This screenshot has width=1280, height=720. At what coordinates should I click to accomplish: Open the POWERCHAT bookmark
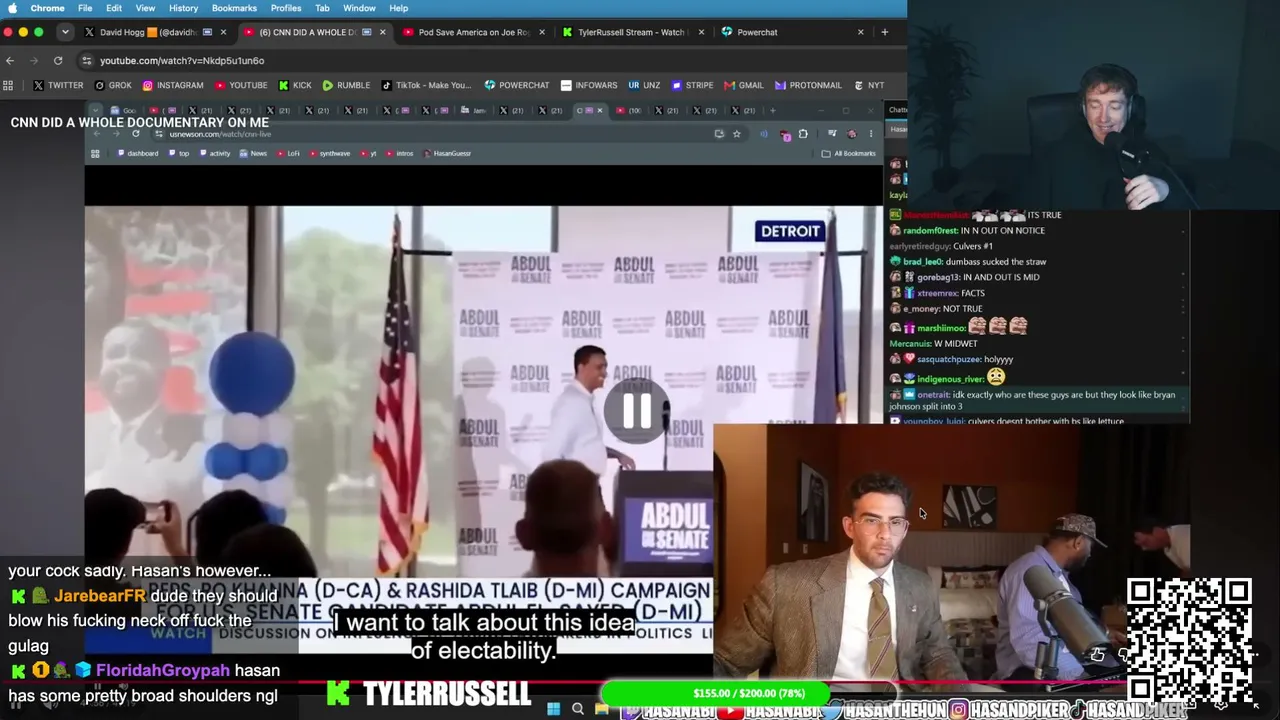pyautogui.click(x=517, y=85)
